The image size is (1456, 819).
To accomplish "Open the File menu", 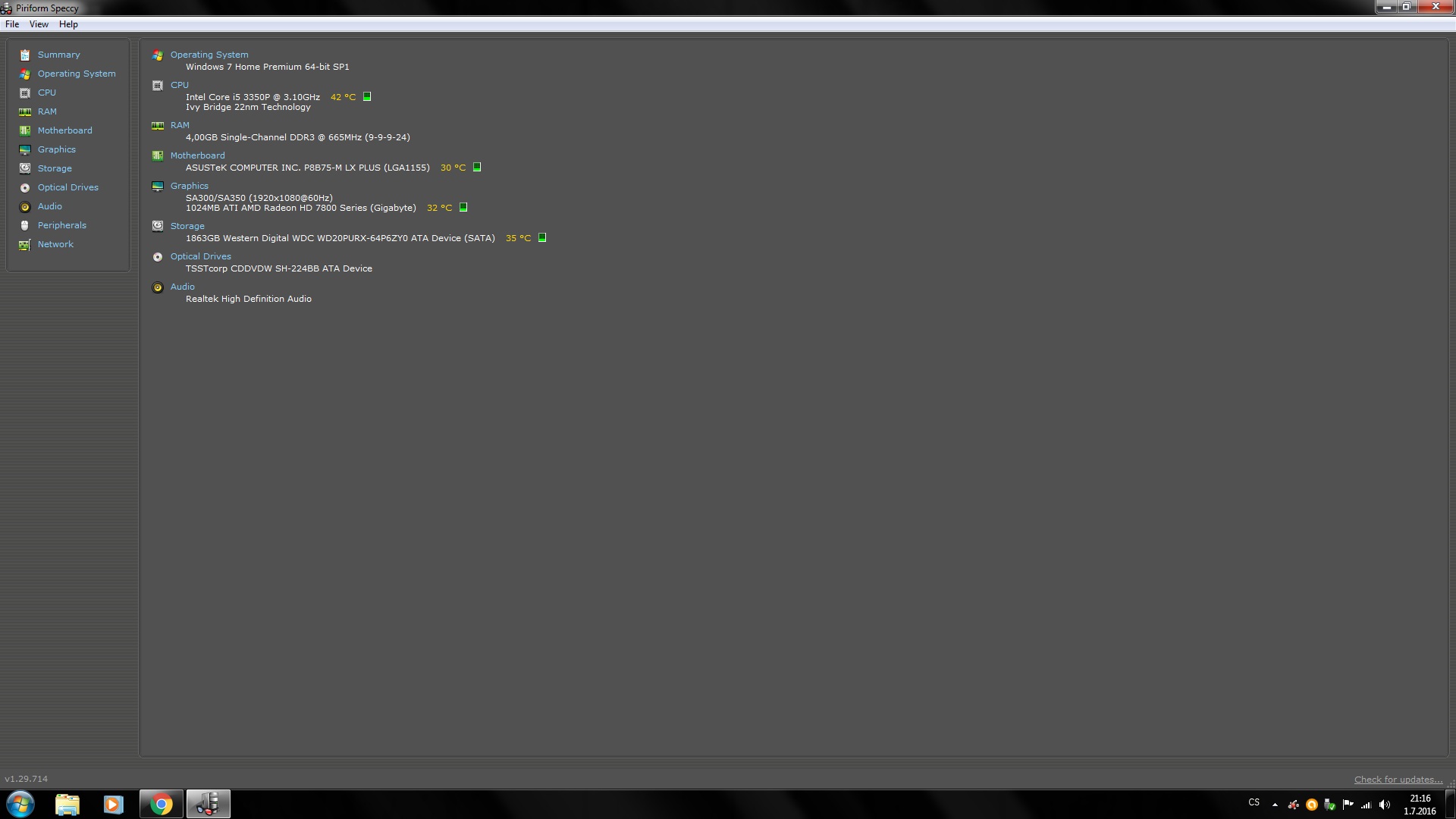I will point(12,24).
